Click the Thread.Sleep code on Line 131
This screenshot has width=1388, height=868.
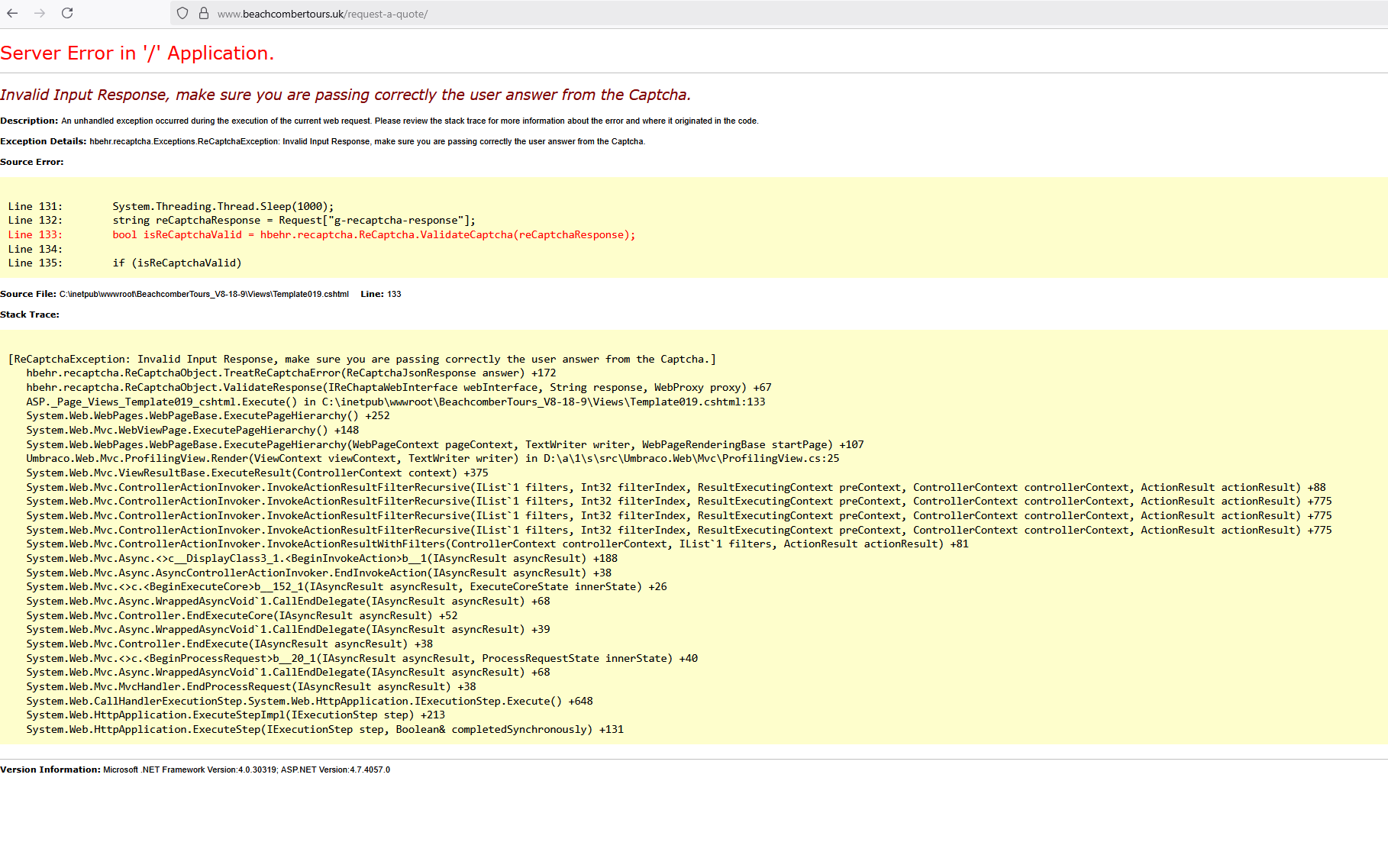click(223, 206)
